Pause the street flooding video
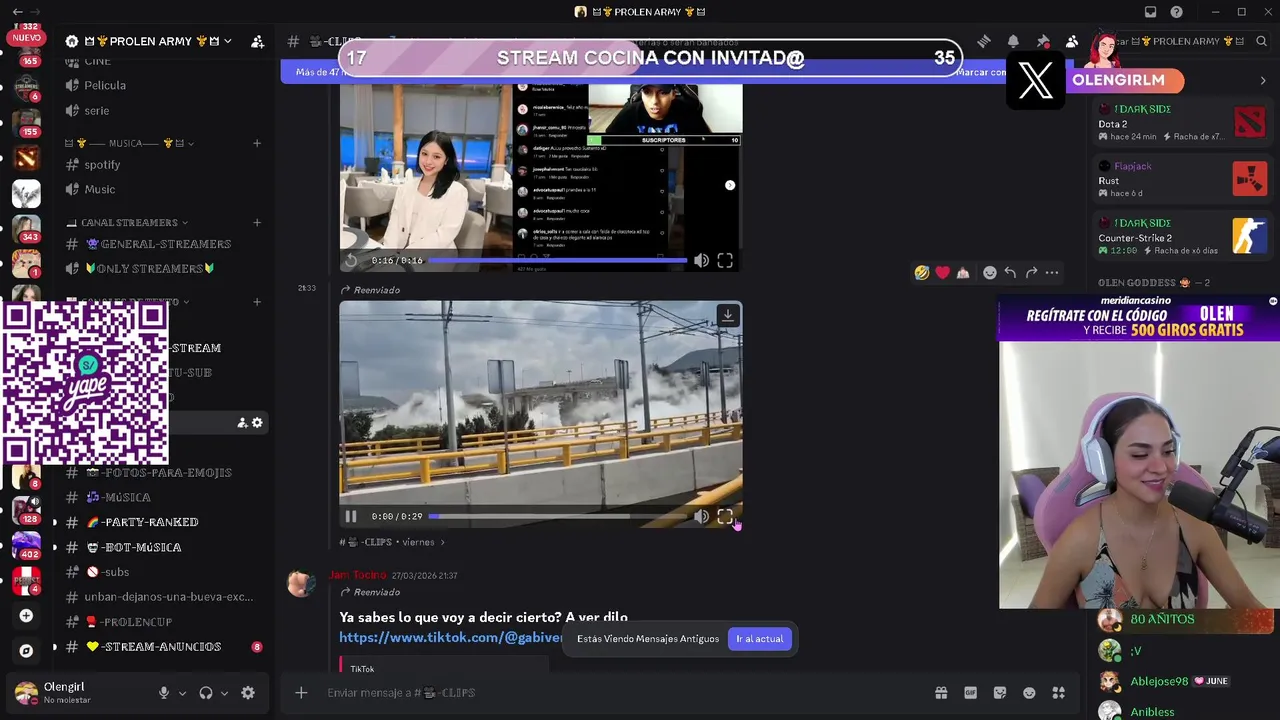This screenshot has height=720, width=1280. 351,516
